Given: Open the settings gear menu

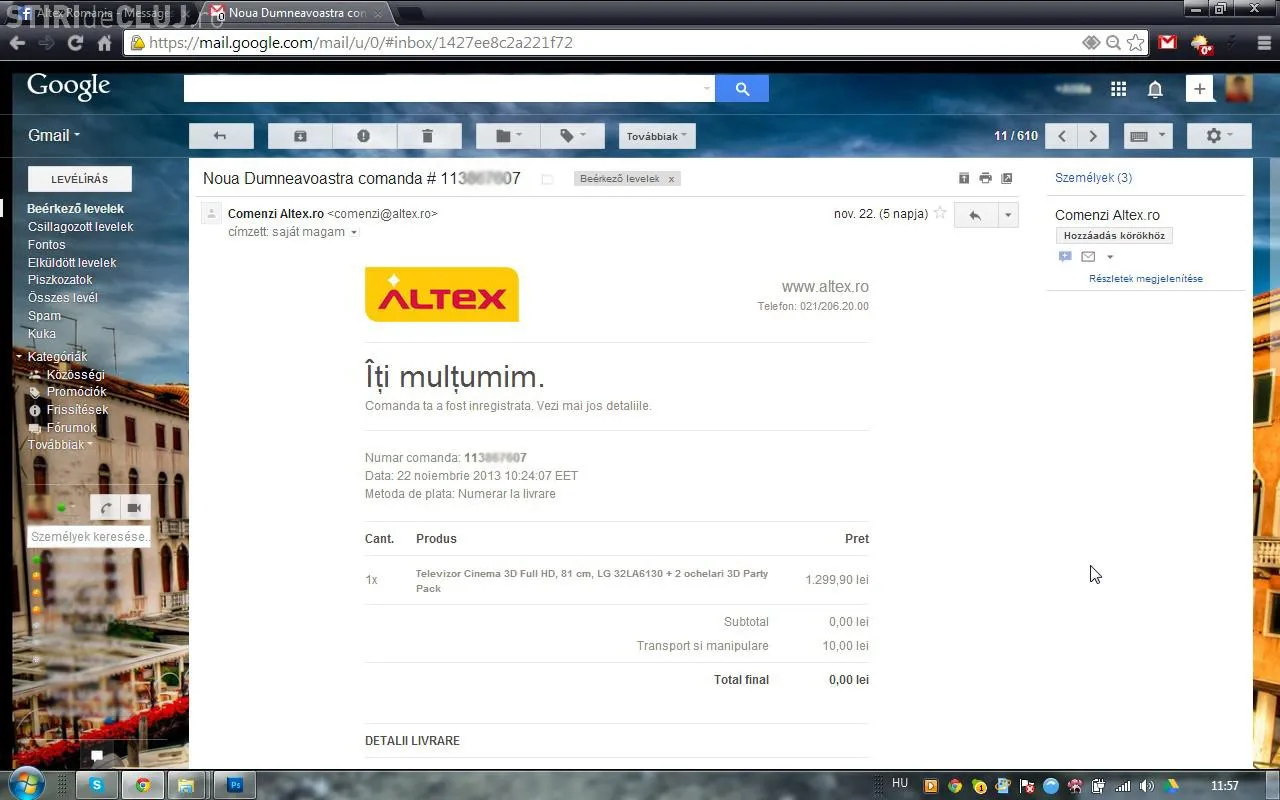Looking at the screenshot, I should tap(1219, 136).
